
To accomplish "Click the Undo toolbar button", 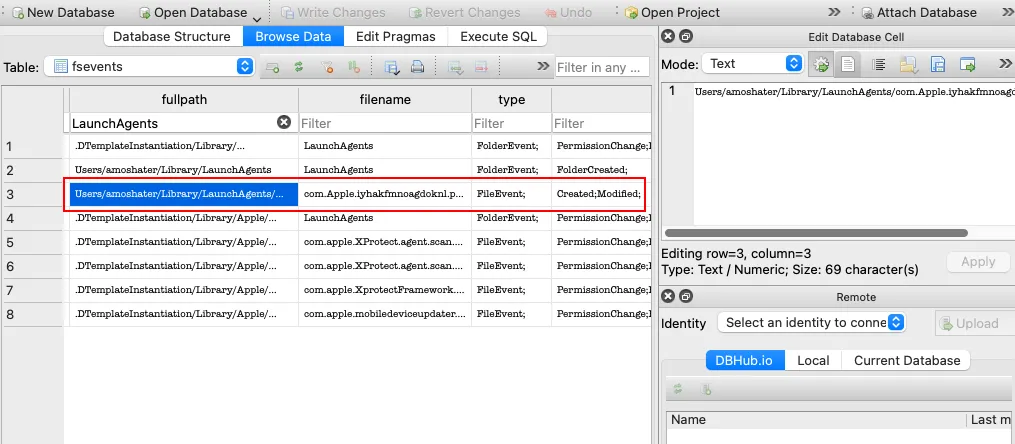I will click(x=568, y=12).
